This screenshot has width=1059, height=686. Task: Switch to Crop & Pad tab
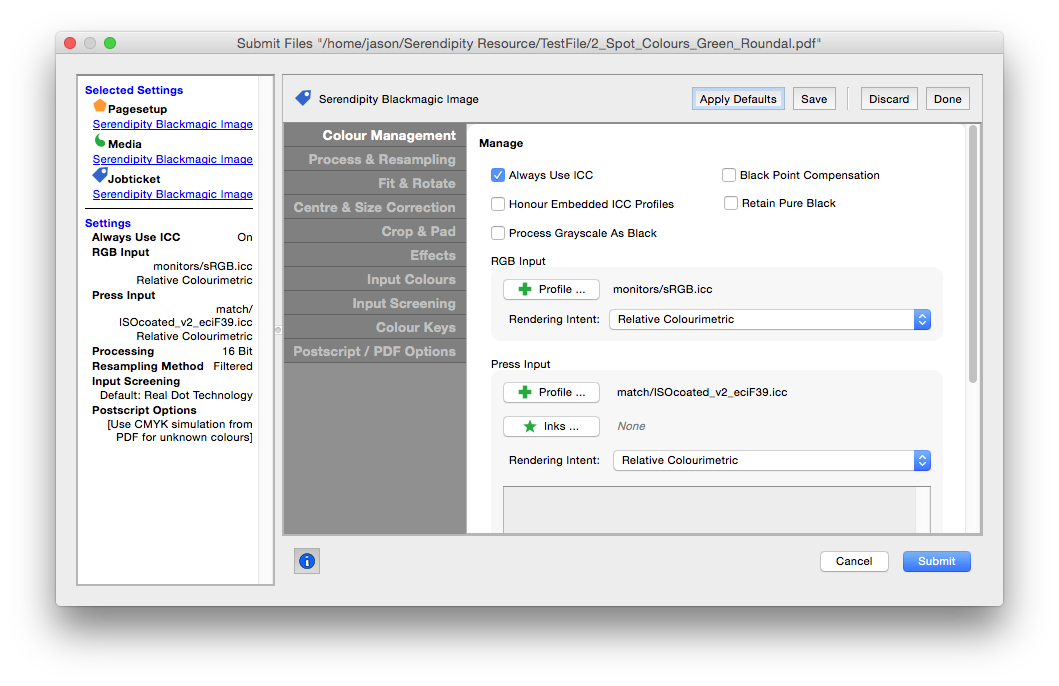(375, 231)
